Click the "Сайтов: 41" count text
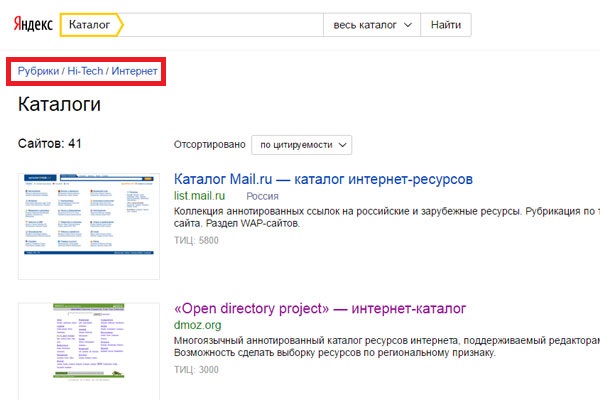600x400 pixels. [50, 144]
